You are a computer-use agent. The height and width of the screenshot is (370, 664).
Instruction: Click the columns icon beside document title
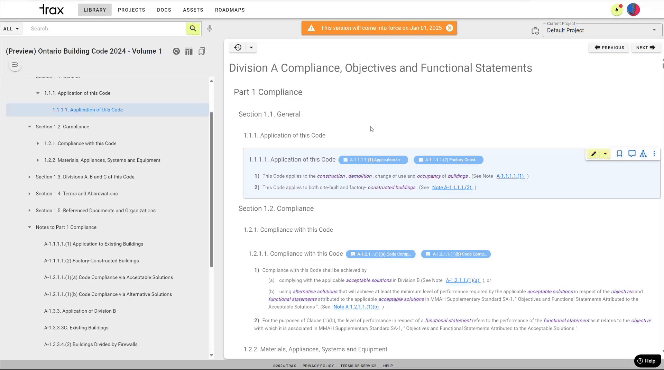(x=189, y=51)
